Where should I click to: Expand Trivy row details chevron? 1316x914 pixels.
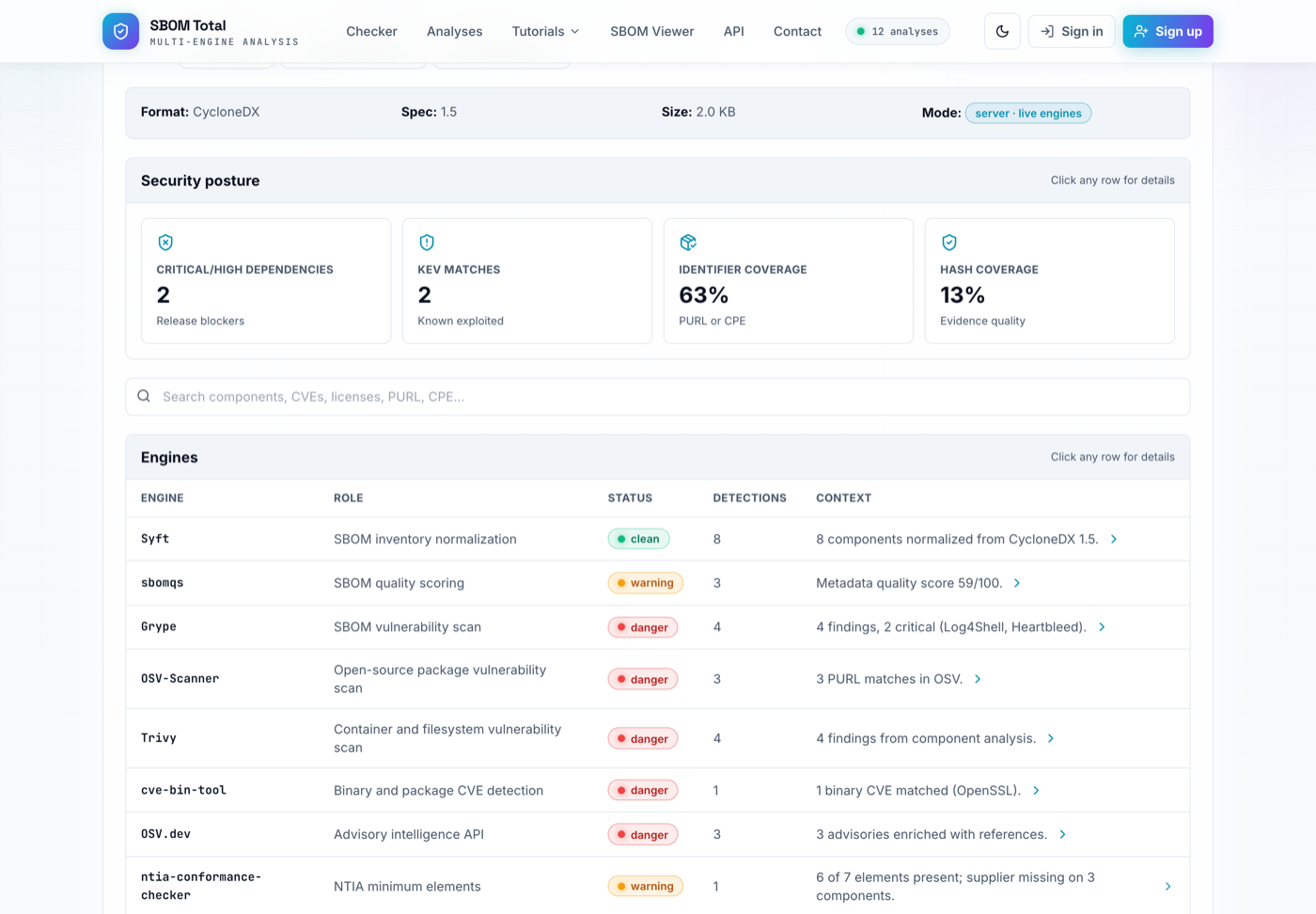point(1051,738)
